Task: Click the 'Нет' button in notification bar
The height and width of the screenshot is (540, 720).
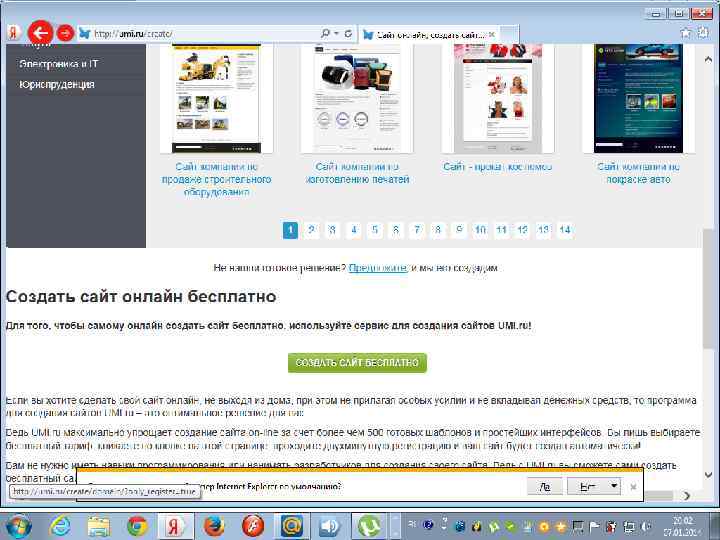Action: coord(587,486)
